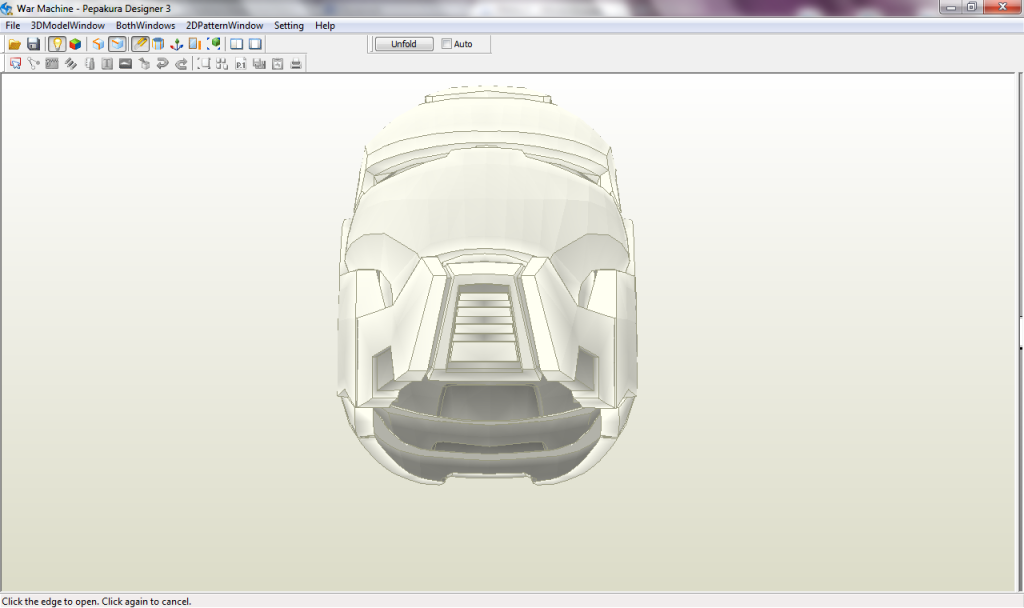Click the orange-edged cube icon
Viewport: 1024px width, 608px height.
pyautogui.click(x=98, y=44)
